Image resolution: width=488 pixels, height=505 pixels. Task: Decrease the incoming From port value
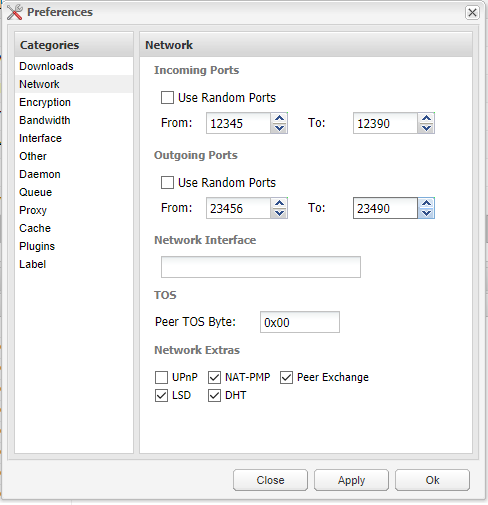pos(279,128)
